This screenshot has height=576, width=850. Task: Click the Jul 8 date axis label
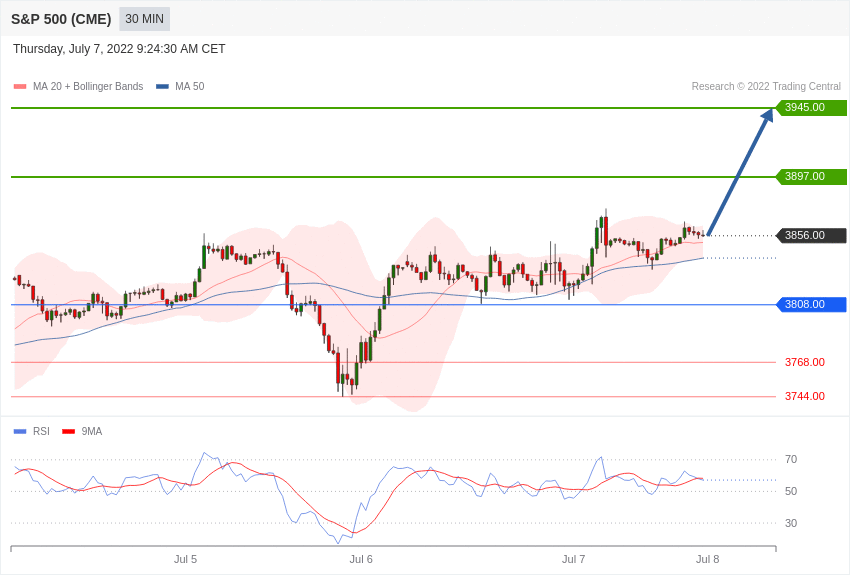(707, 559)
